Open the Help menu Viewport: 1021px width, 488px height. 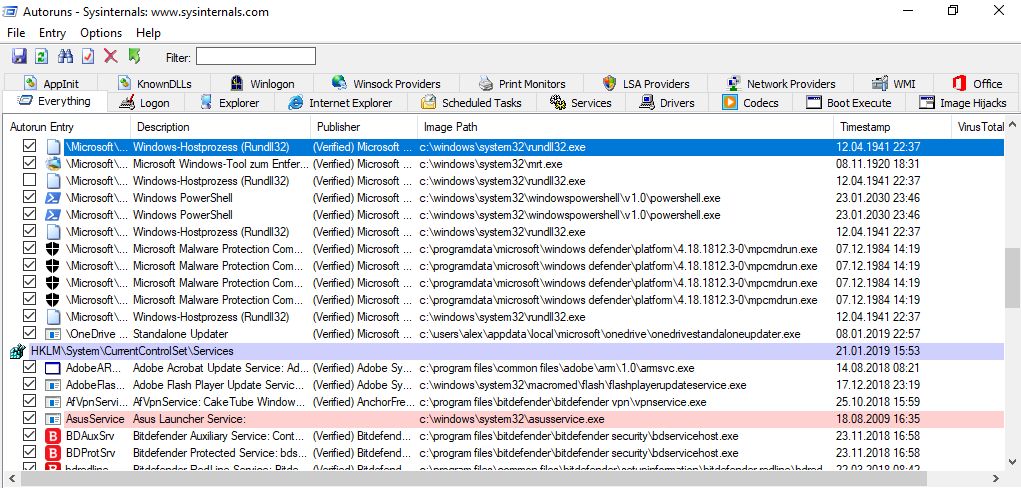148,33
